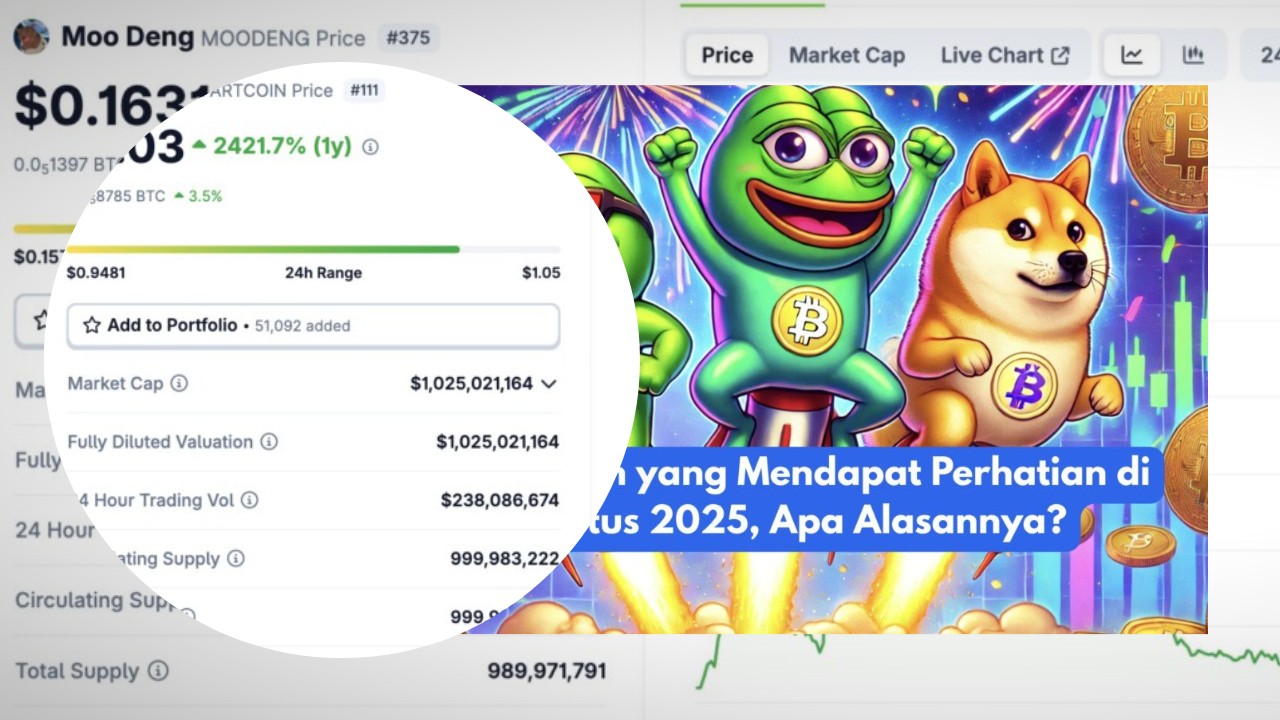1280x720 pixels.
Task: Click the #375 rank badge
Action: pyautogui.click(x=408, y=38)
